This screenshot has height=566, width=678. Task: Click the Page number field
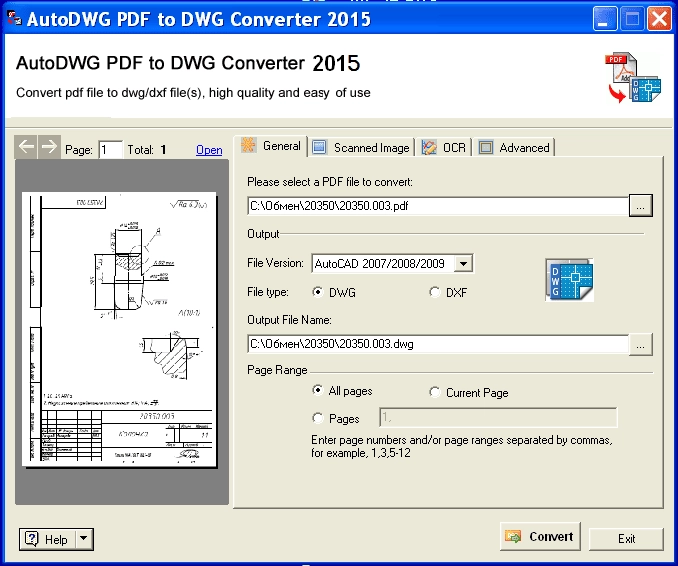point(110,150)
